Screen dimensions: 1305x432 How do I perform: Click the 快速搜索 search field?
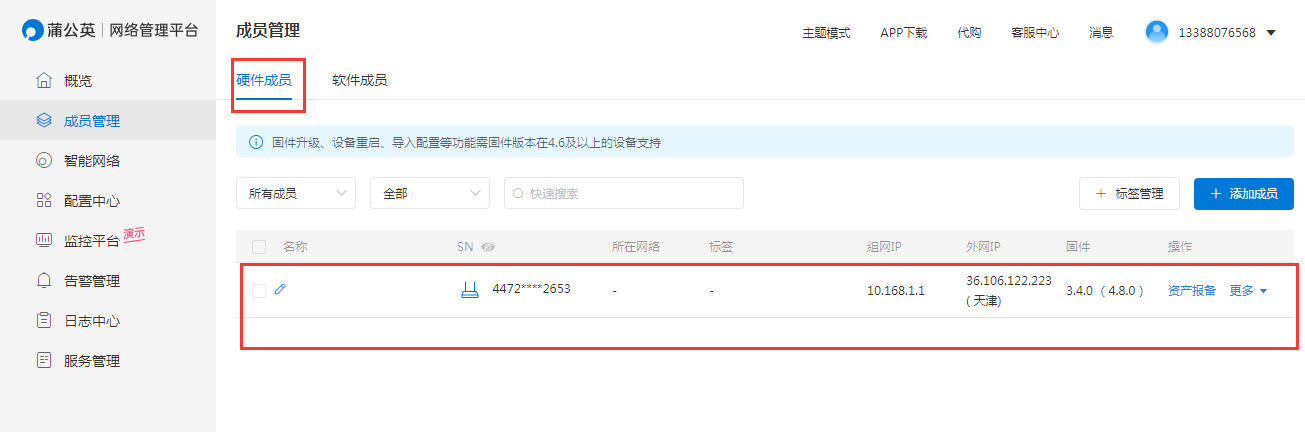(x=624, y=193)
